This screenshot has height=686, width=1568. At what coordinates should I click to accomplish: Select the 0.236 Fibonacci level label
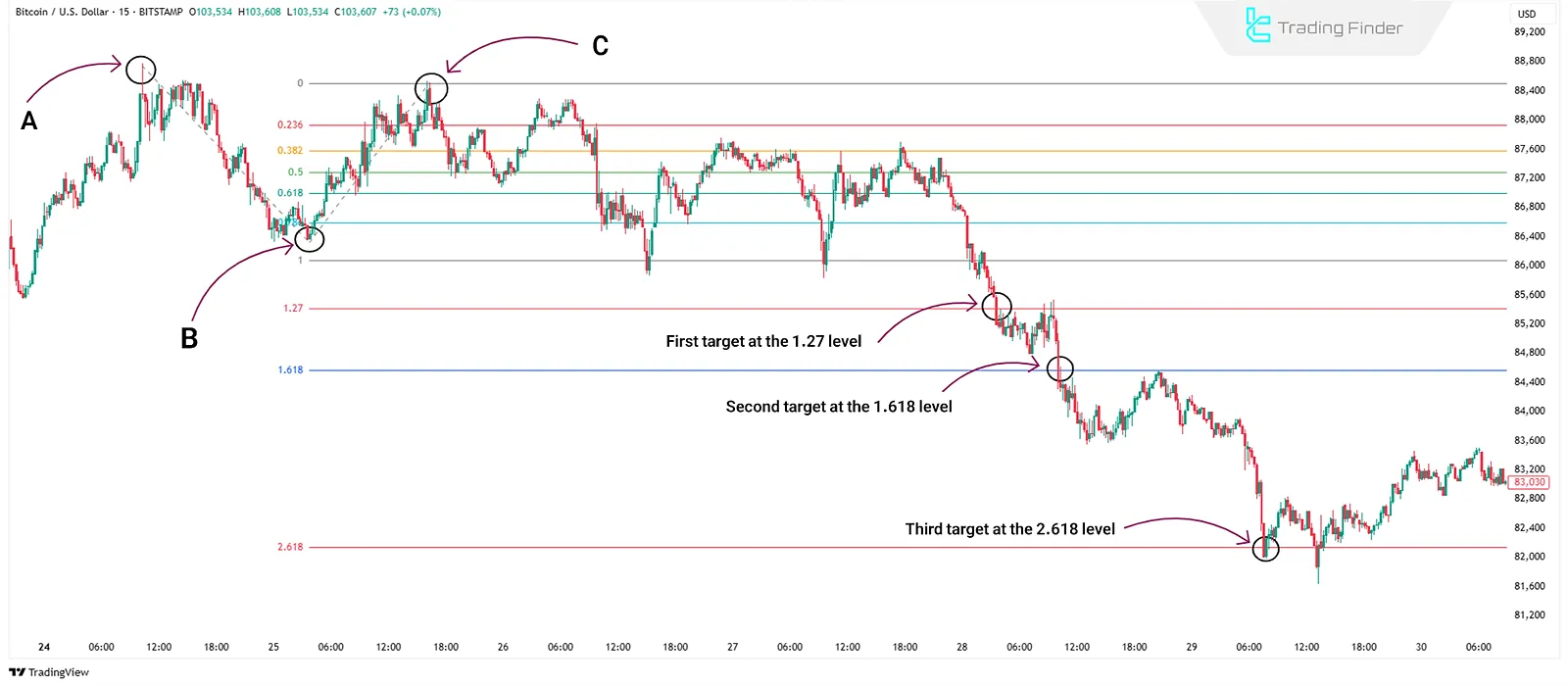point(290,124)
